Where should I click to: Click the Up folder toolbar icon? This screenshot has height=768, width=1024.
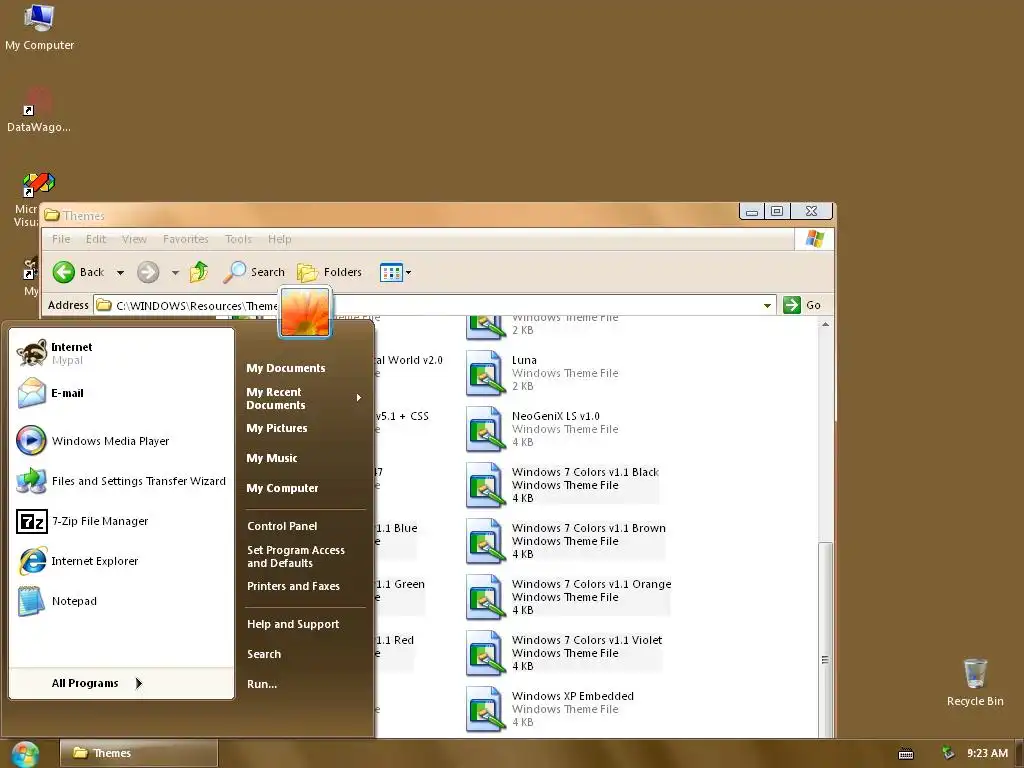(x=199, y=272)
